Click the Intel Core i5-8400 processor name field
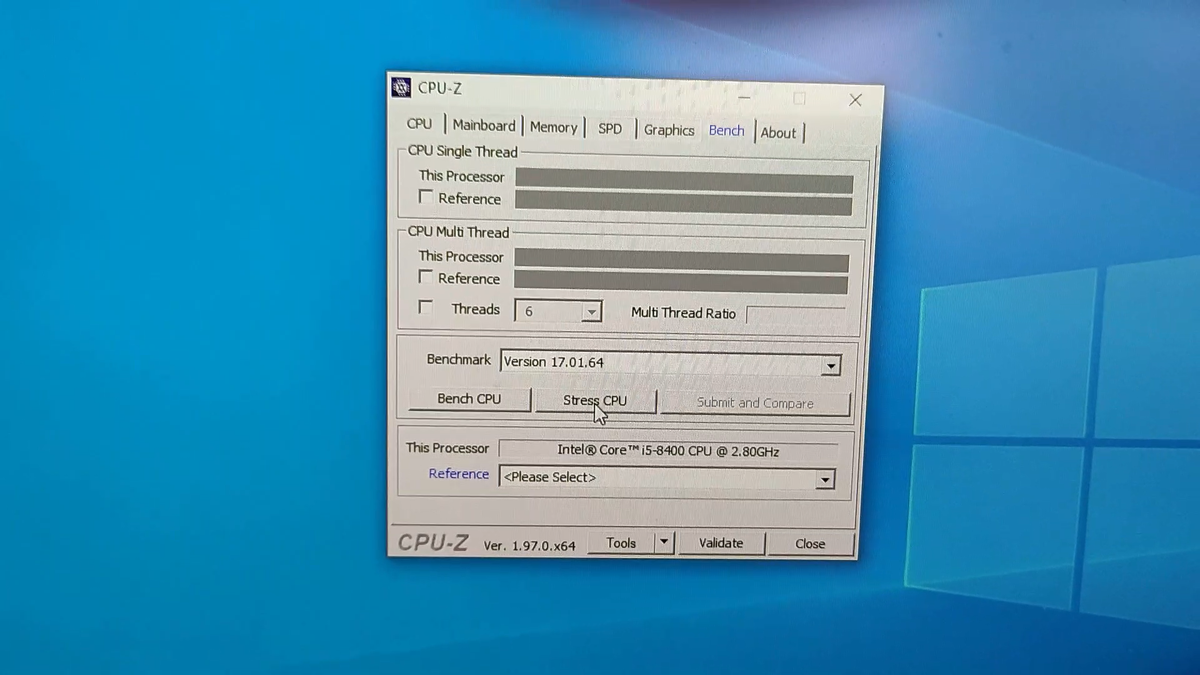Image resolution: width=1200 pixels, height=675 pixels. point(667,451)
